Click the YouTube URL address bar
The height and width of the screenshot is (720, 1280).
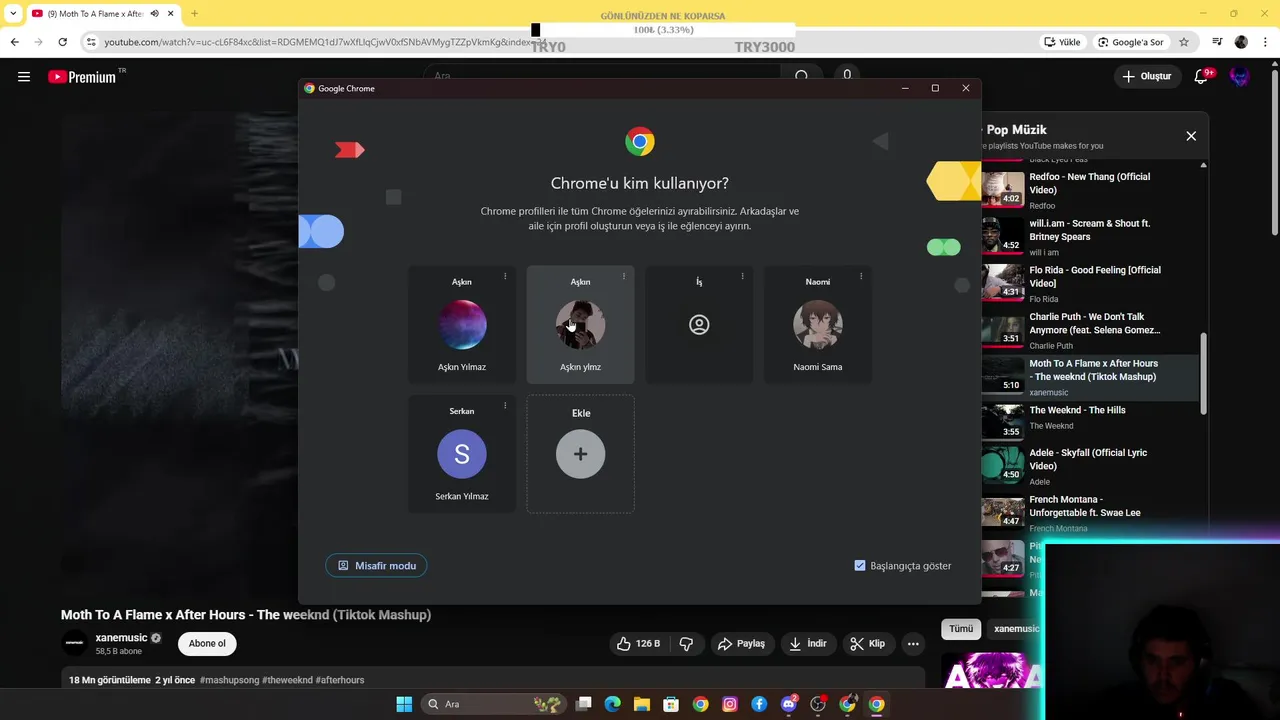(x=326, y=42)
